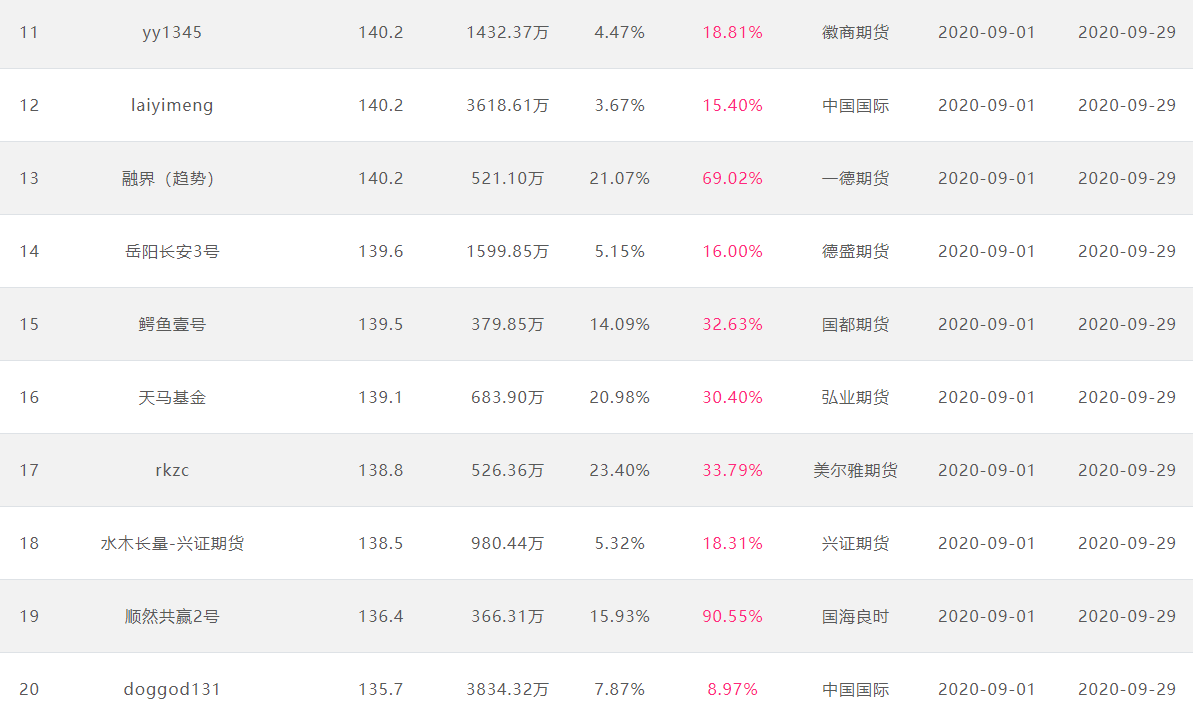Select the rkzc account name
The image size is (1193, 720).
(172, 471)
